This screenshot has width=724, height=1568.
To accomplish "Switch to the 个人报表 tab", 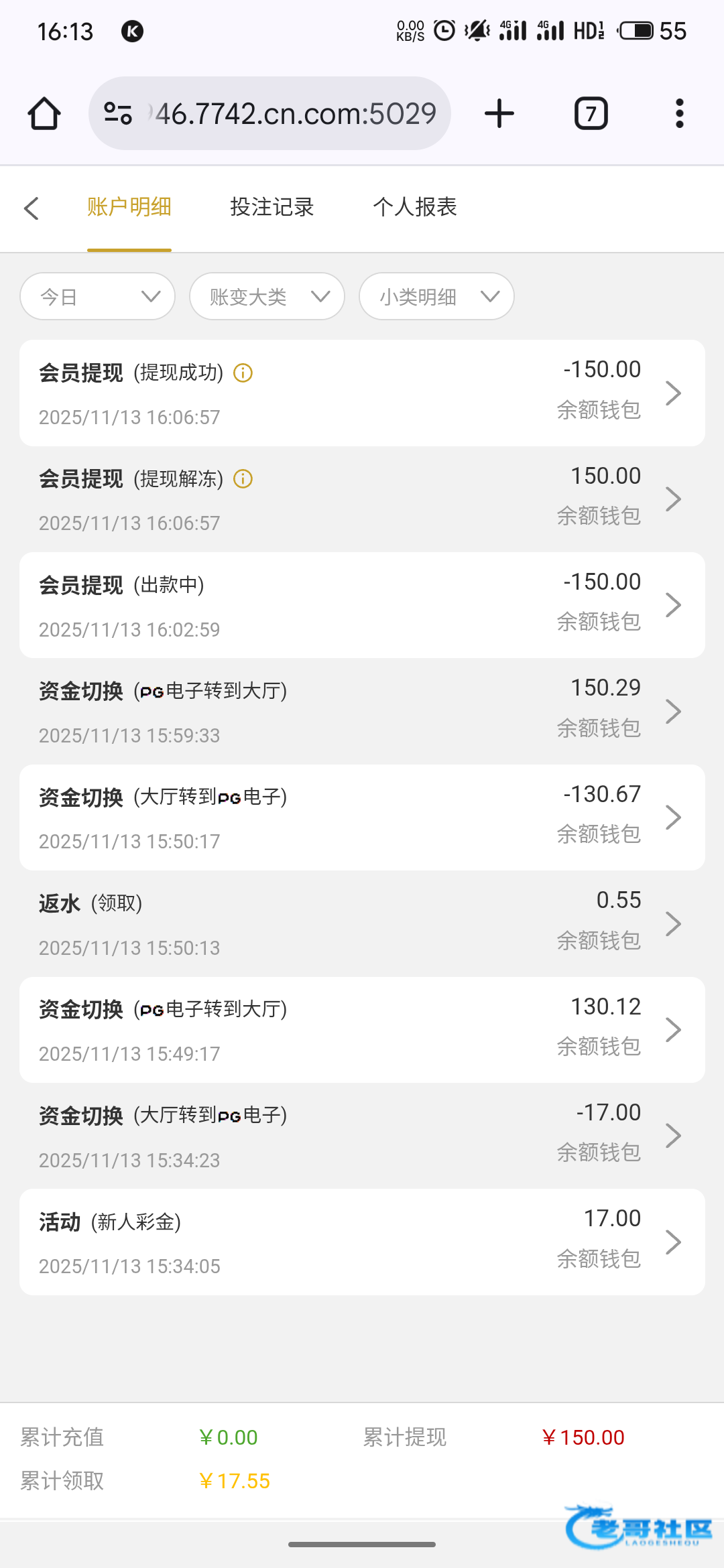I will point(414,207).
